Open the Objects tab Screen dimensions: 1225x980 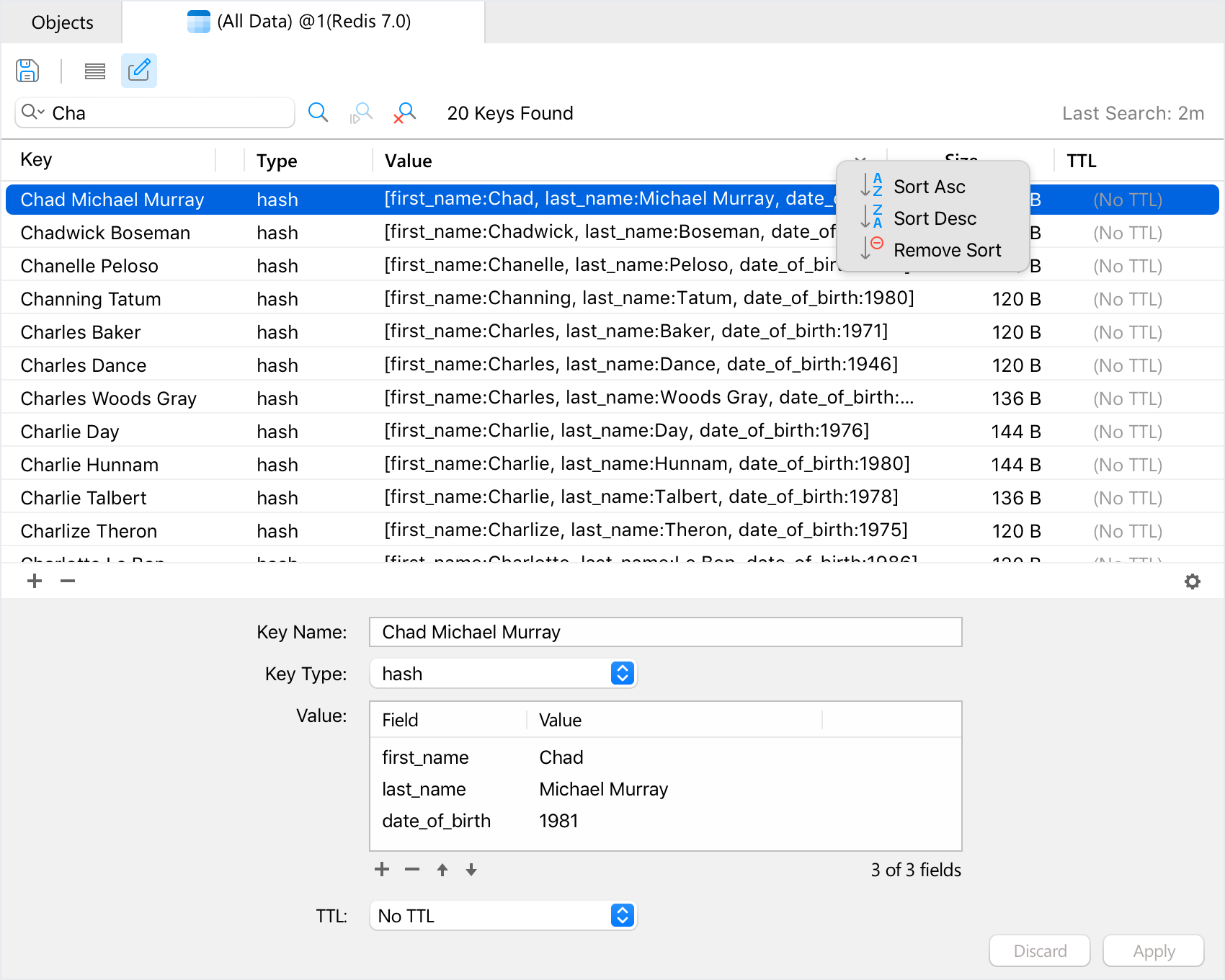62,22
